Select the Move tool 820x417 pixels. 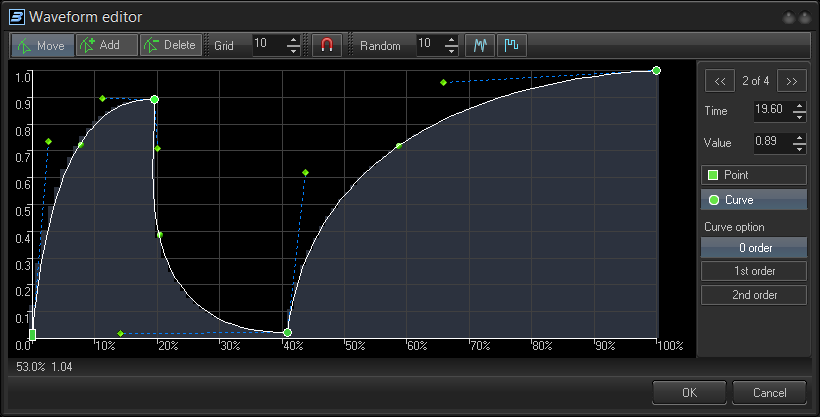[x=42, y=45]
